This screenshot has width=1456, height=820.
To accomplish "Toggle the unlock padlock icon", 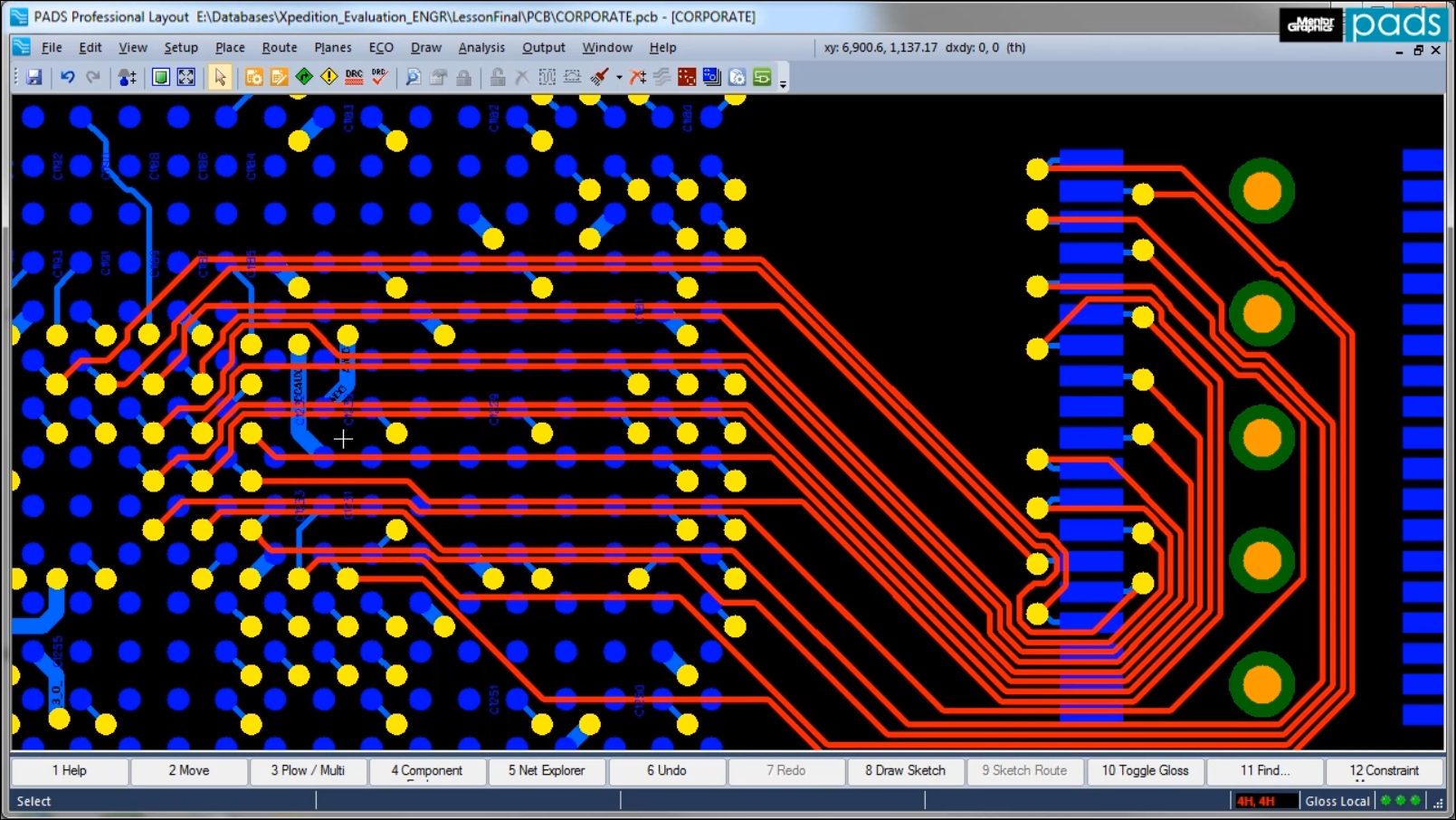I will [x=497, y=78].
